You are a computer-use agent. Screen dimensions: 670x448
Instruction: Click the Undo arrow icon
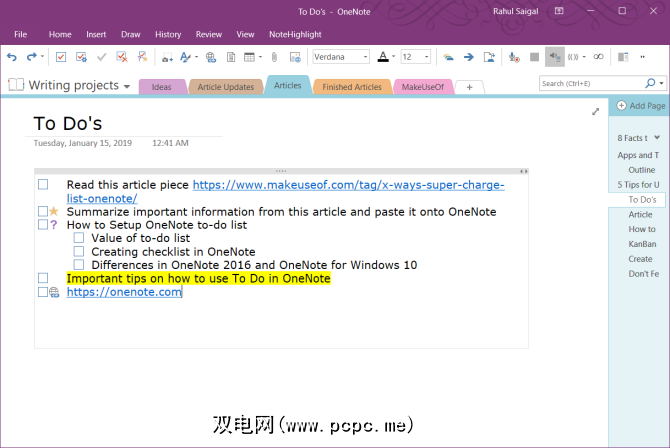pos(11,57)
